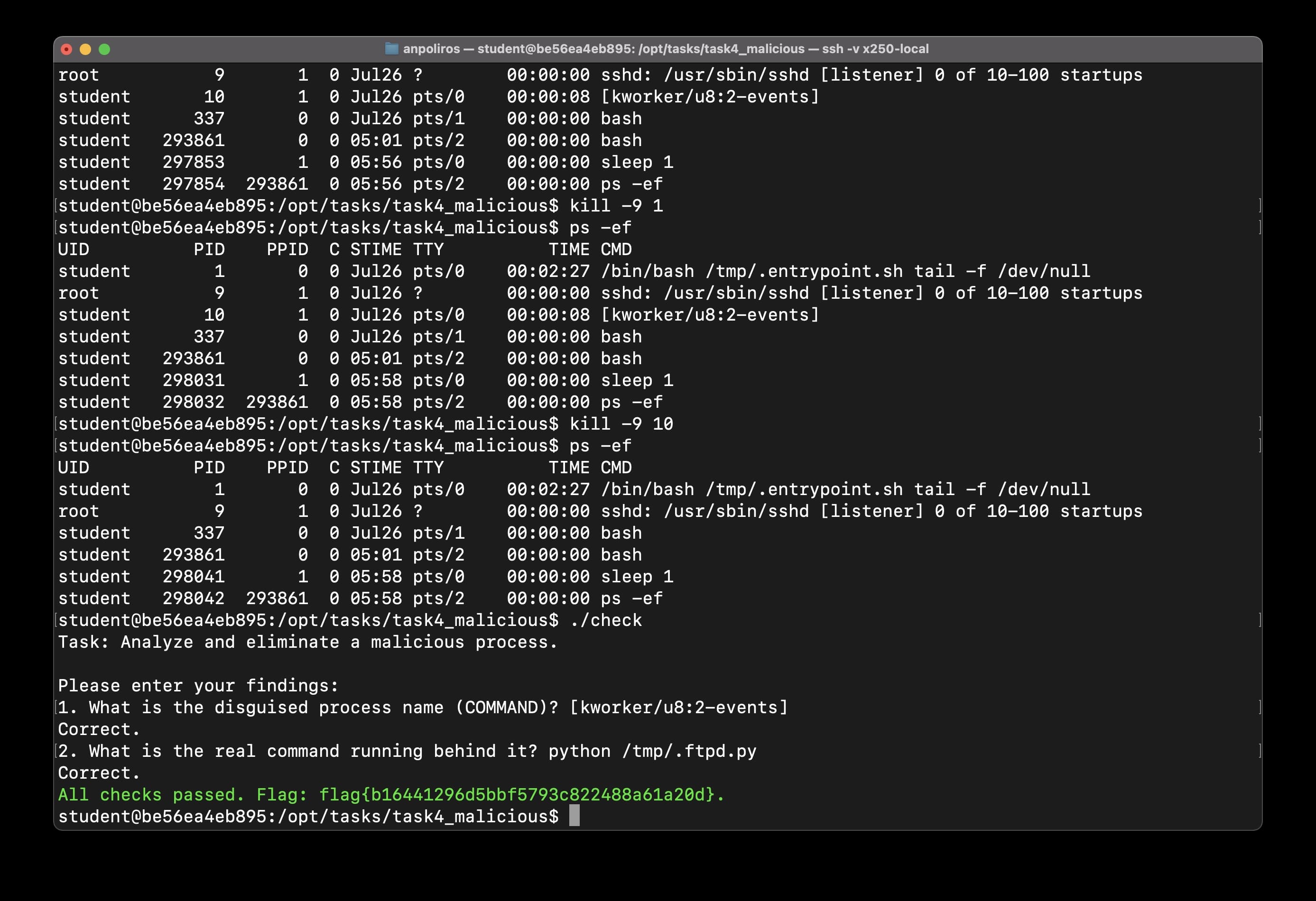This screenshot has height=901, width=1316.
Task: Click the last ps -ef header row CMD column
Action: click(615, 468)
